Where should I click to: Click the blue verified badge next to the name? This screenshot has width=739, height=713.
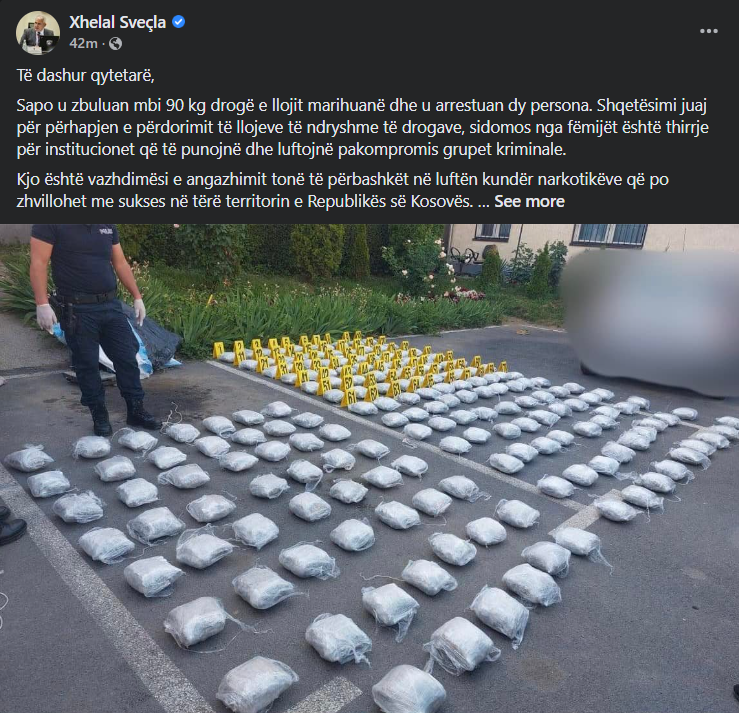(x=179, y=22)
